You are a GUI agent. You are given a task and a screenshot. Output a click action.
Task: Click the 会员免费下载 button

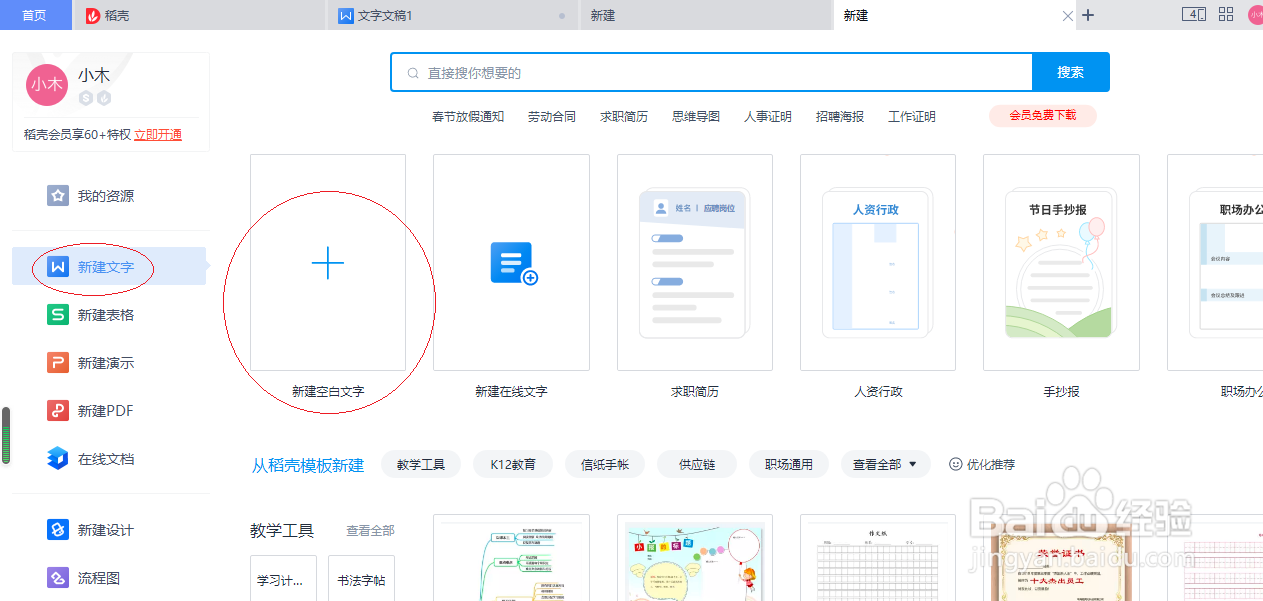pyautogui.click(x=1043, y=116)
